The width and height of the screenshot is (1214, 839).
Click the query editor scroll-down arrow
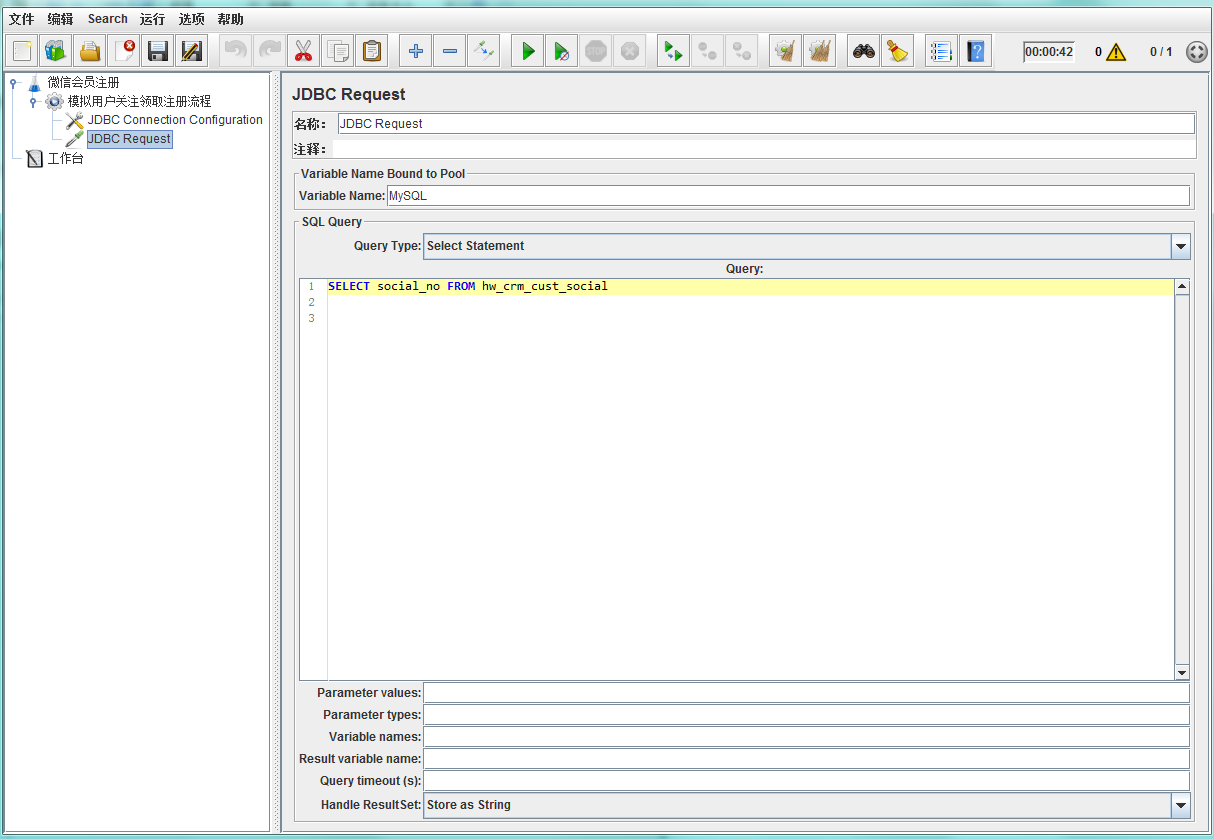(x=1182, y=673)
